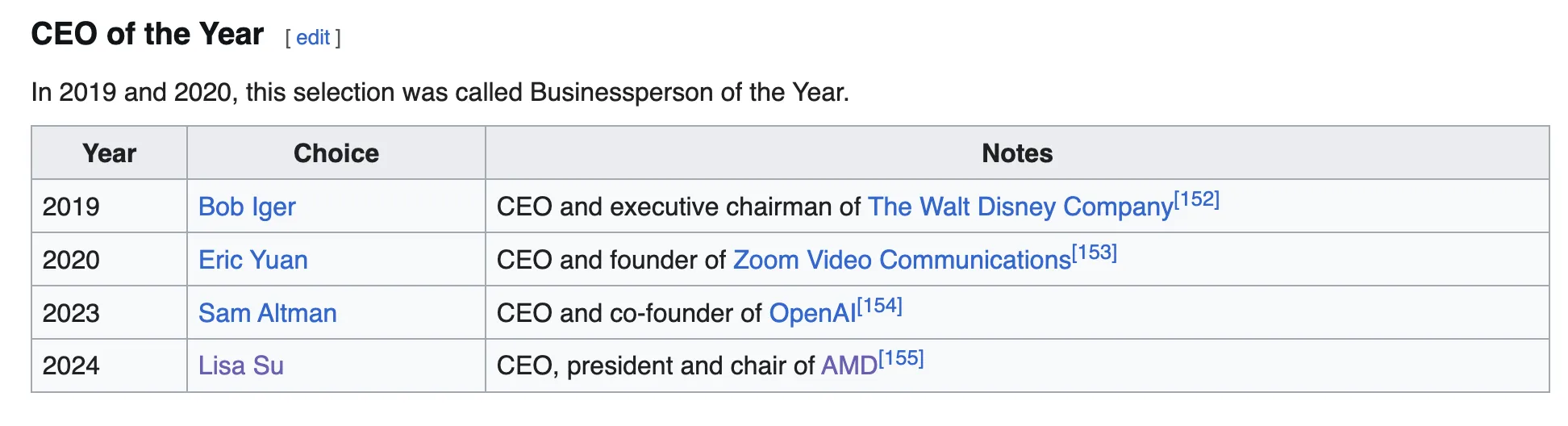Select the 2019 year cell

110,207
